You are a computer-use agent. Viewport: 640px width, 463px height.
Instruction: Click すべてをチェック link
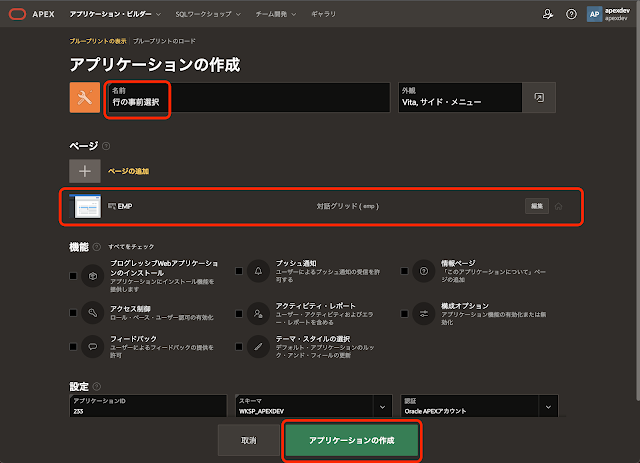click(x=131, y=247)
